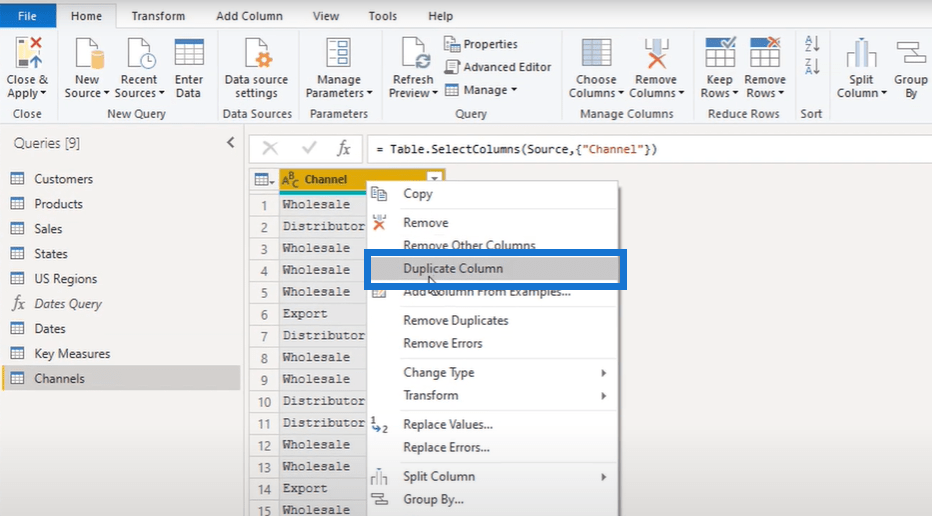This screenshot has width=932, height=516.
Task: Click the New Source icon
Action: click(89, 54)
